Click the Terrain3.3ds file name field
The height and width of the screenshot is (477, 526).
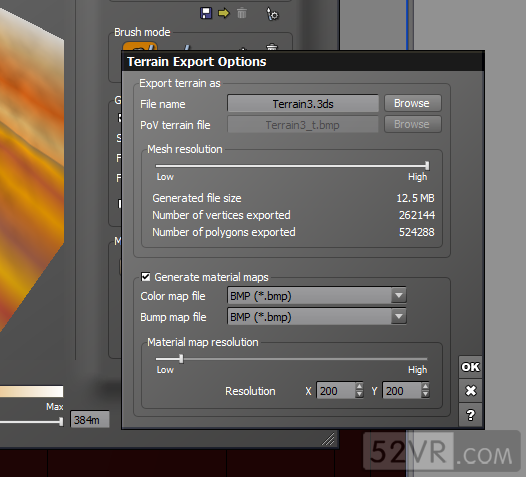[303, 103]
